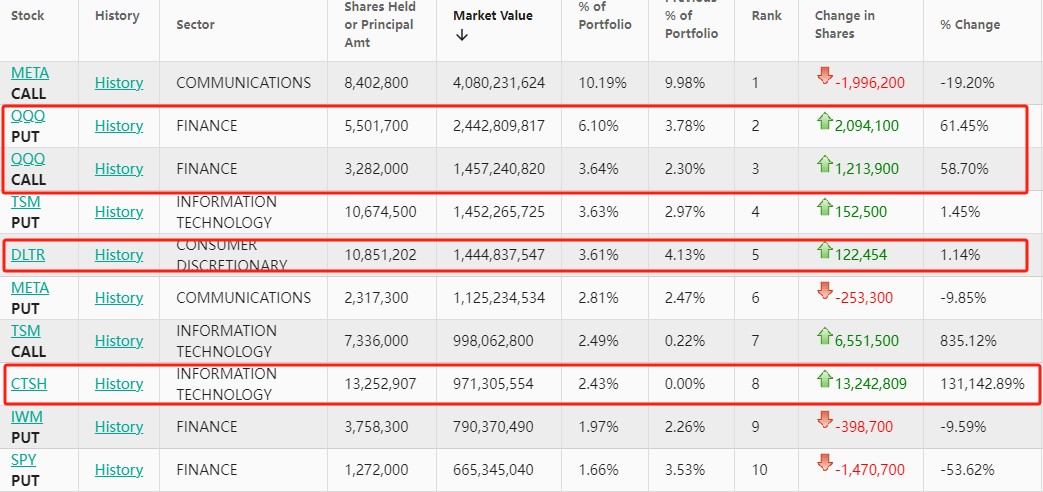Open the CTSH stock link
The width and height of the screenshot is (1043, 492).
point(29,384)
